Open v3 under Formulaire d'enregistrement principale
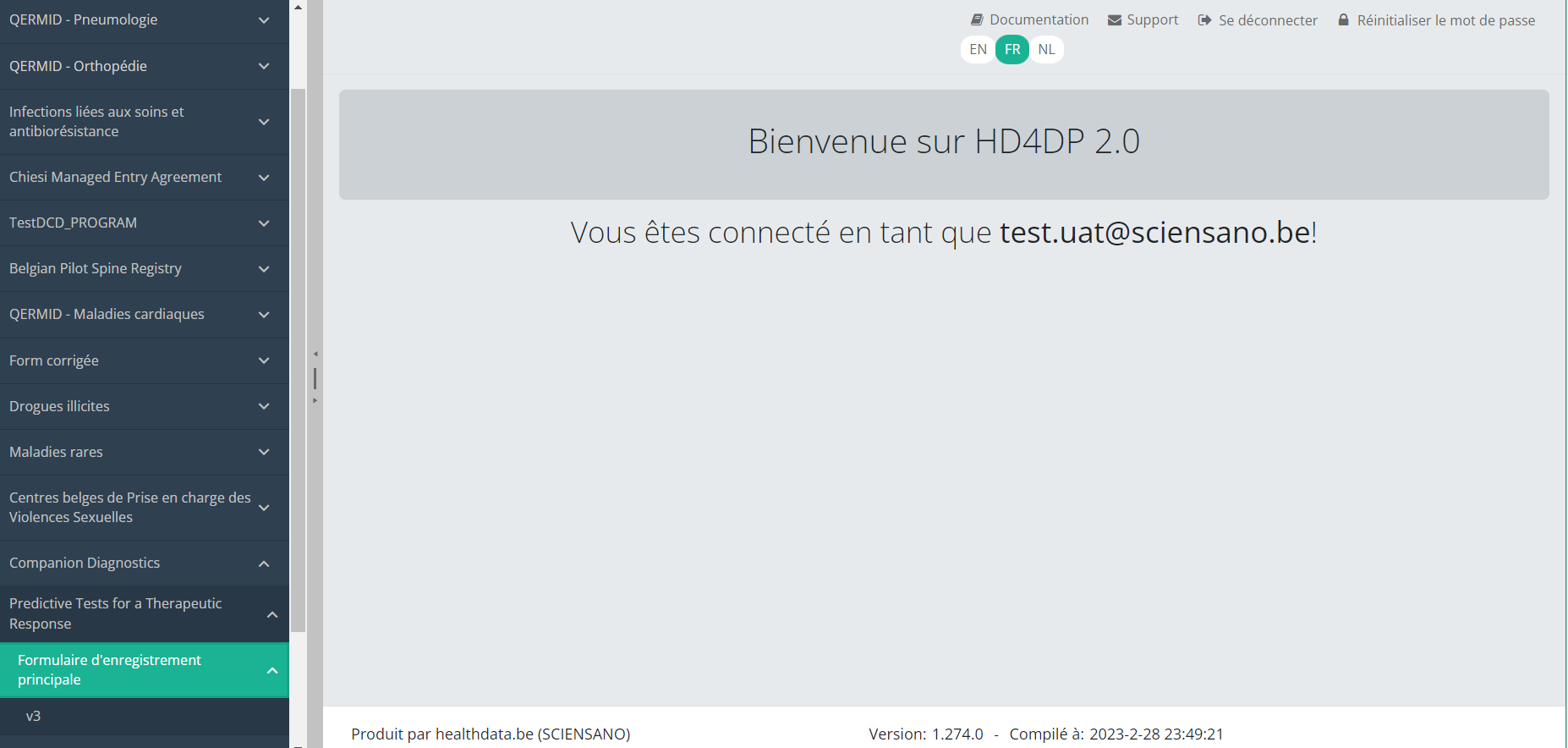The image size is (1568, 748). (x=34, y=716)
